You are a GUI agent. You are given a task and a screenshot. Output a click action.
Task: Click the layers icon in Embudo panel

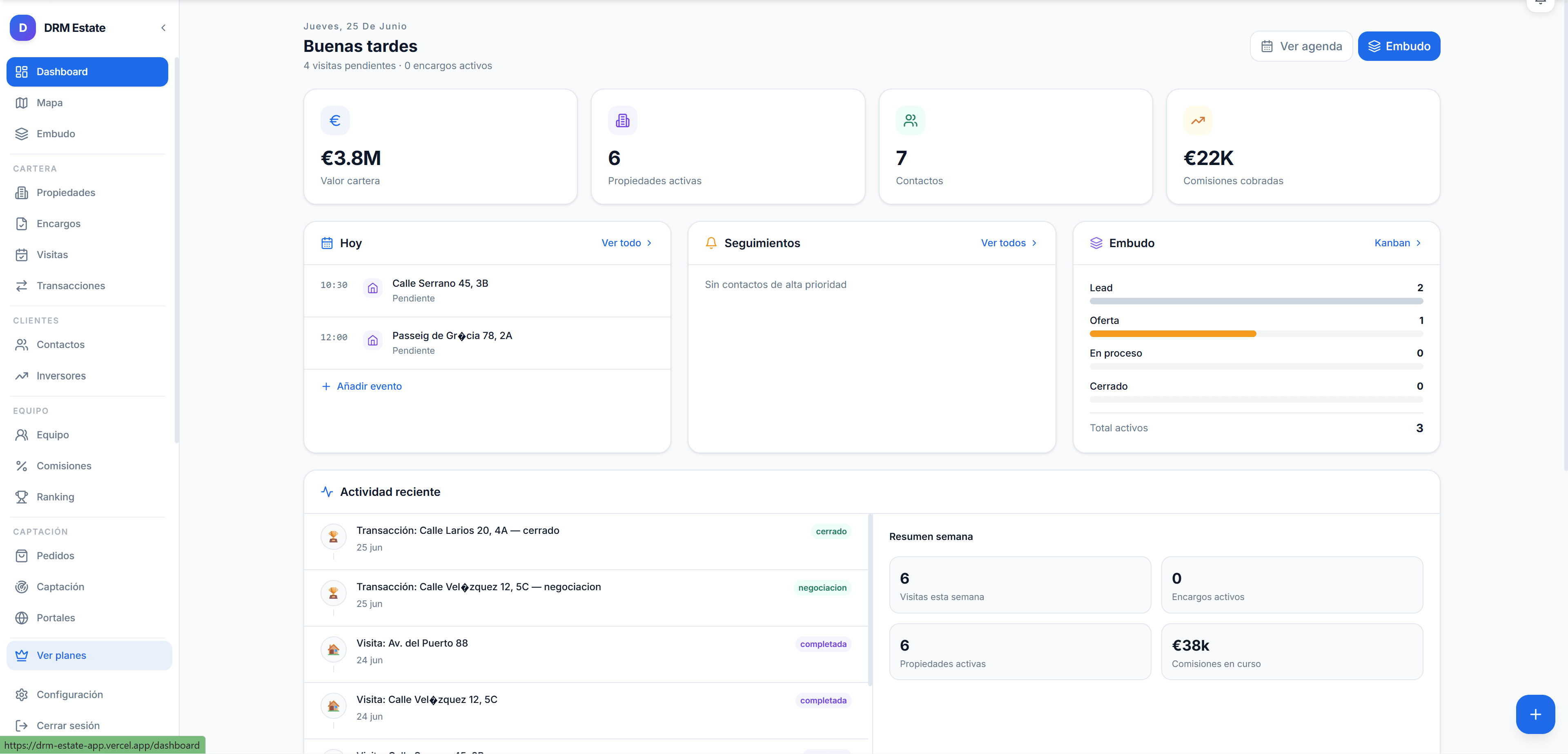[1096, 243]
